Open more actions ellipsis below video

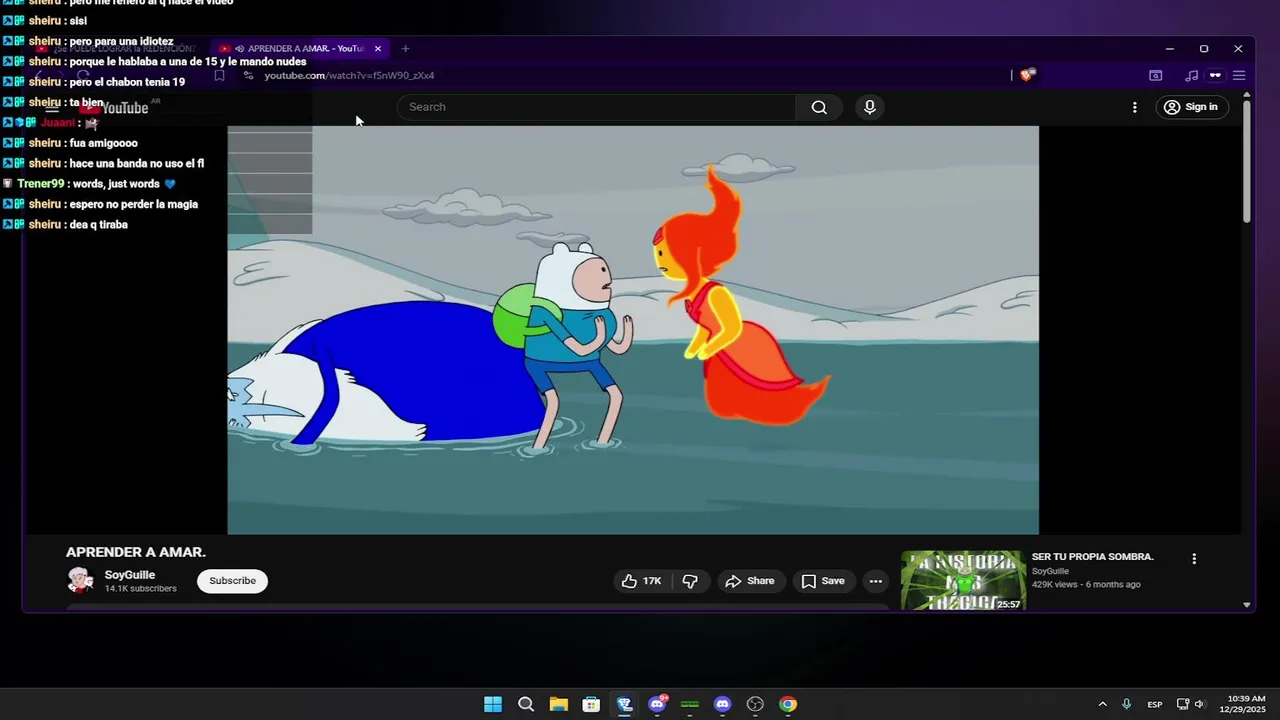click(875, 581)
